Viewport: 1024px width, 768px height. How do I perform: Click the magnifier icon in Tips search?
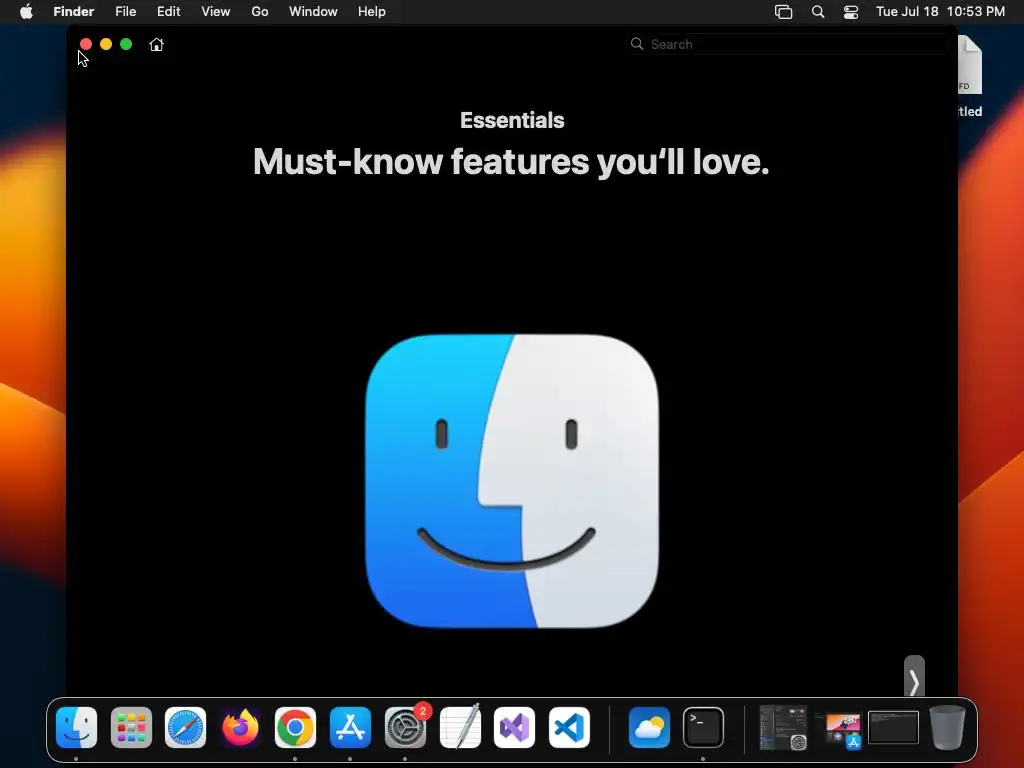tap(637, 44)
